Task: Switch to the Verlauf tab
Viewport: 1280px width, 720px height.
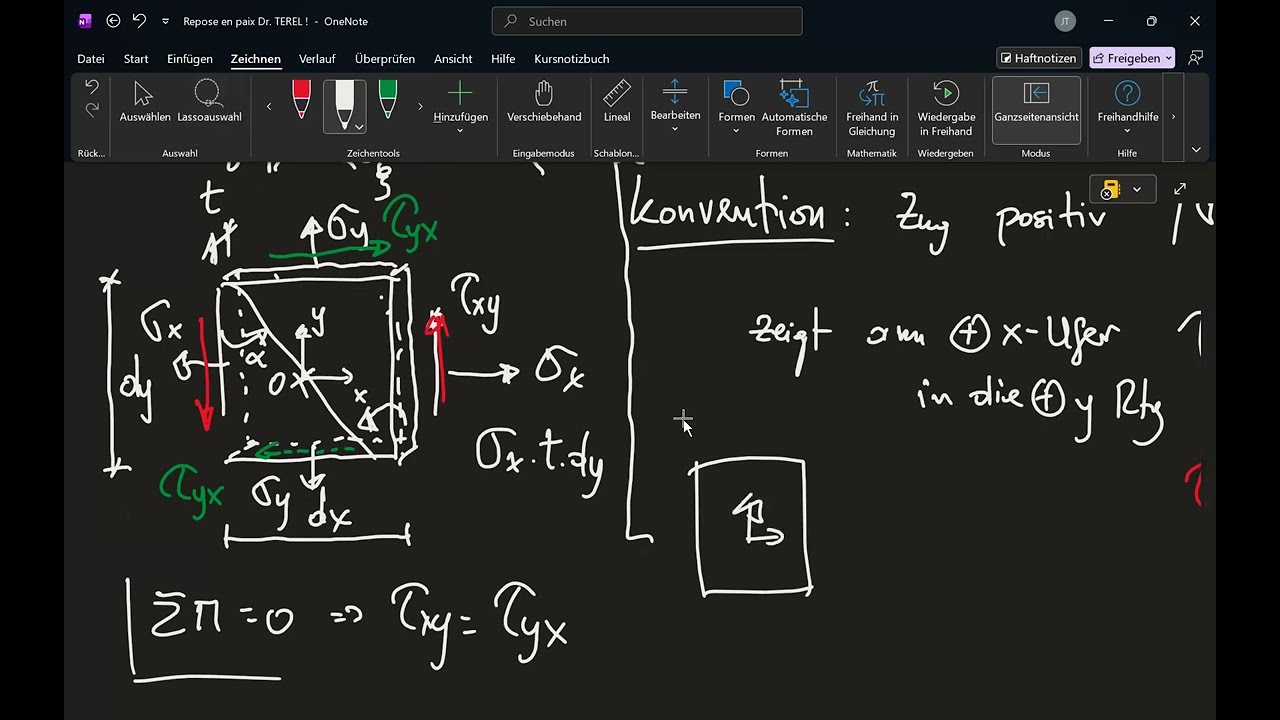Action: click(x=317, y=59)
